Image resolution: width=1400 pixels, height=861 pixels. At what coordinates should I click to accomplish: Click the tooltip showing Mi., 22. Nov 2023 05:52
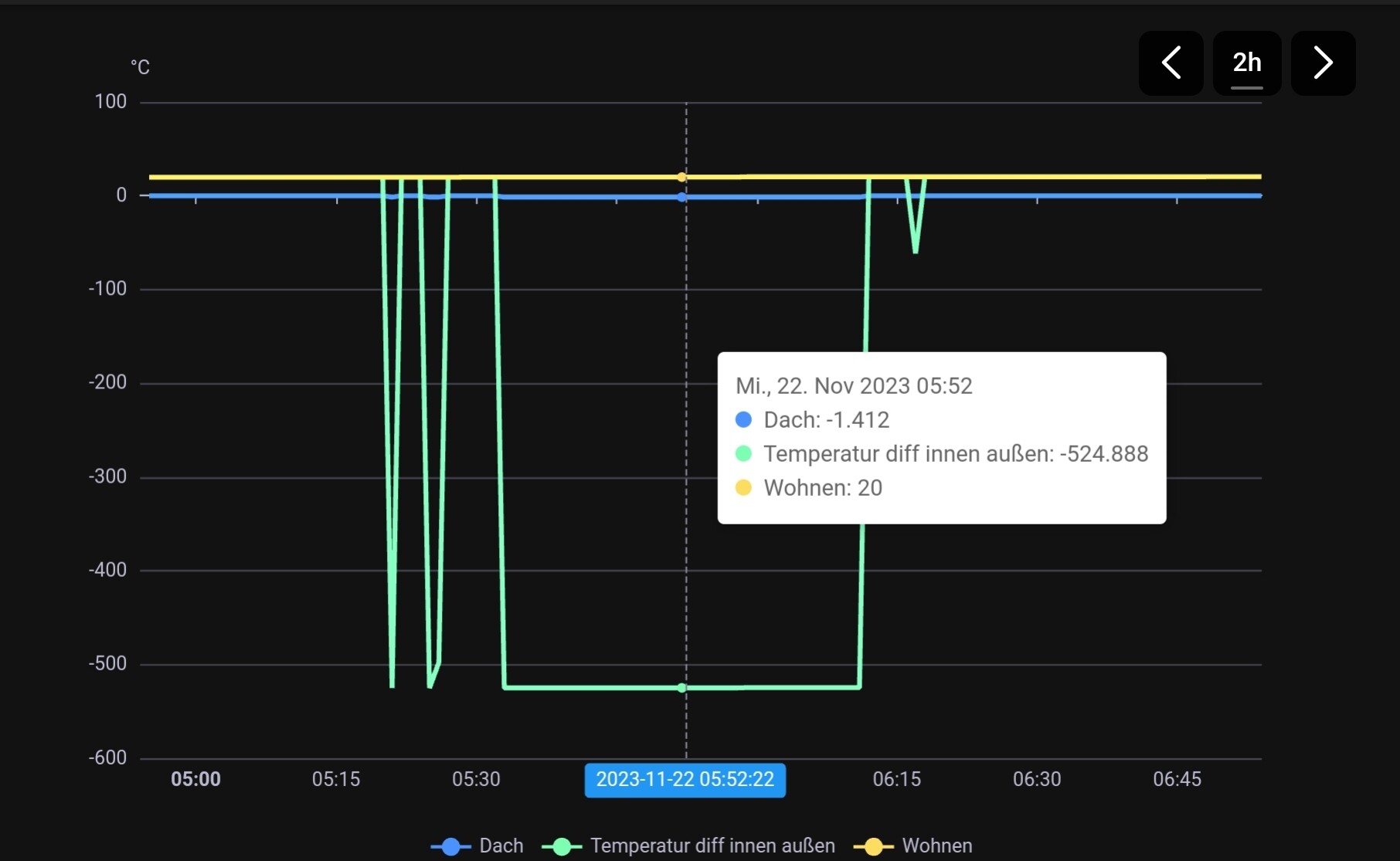(942, 438)
